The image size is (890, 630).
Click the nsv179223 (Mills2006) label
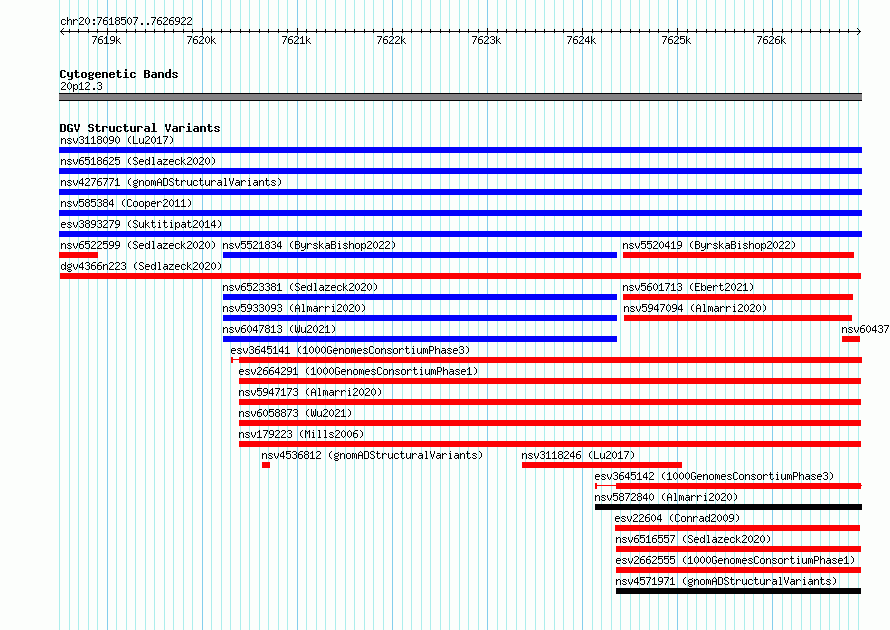(301, 434)
